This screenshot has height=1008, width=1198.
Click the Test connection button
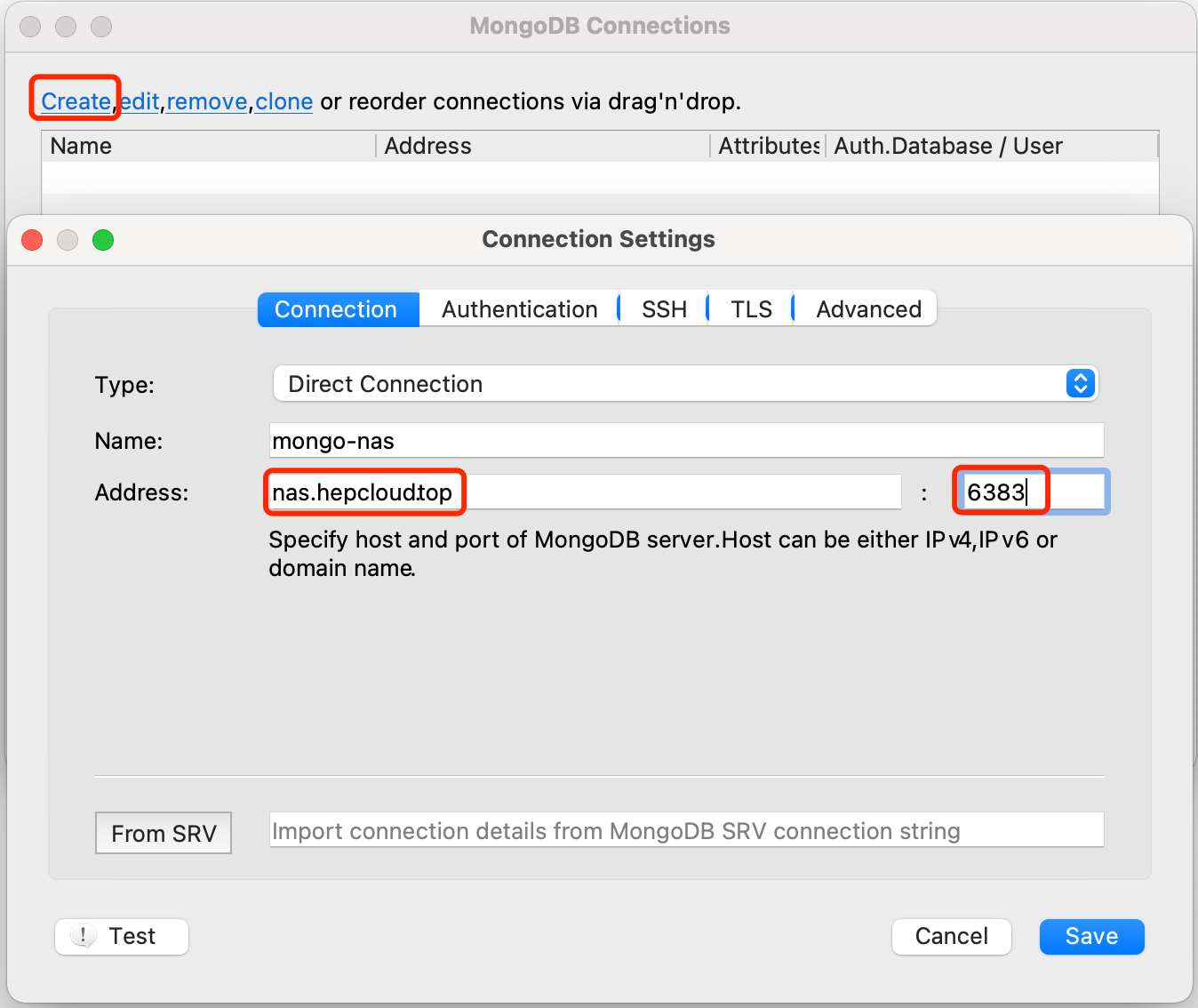[x=122, y=936]
